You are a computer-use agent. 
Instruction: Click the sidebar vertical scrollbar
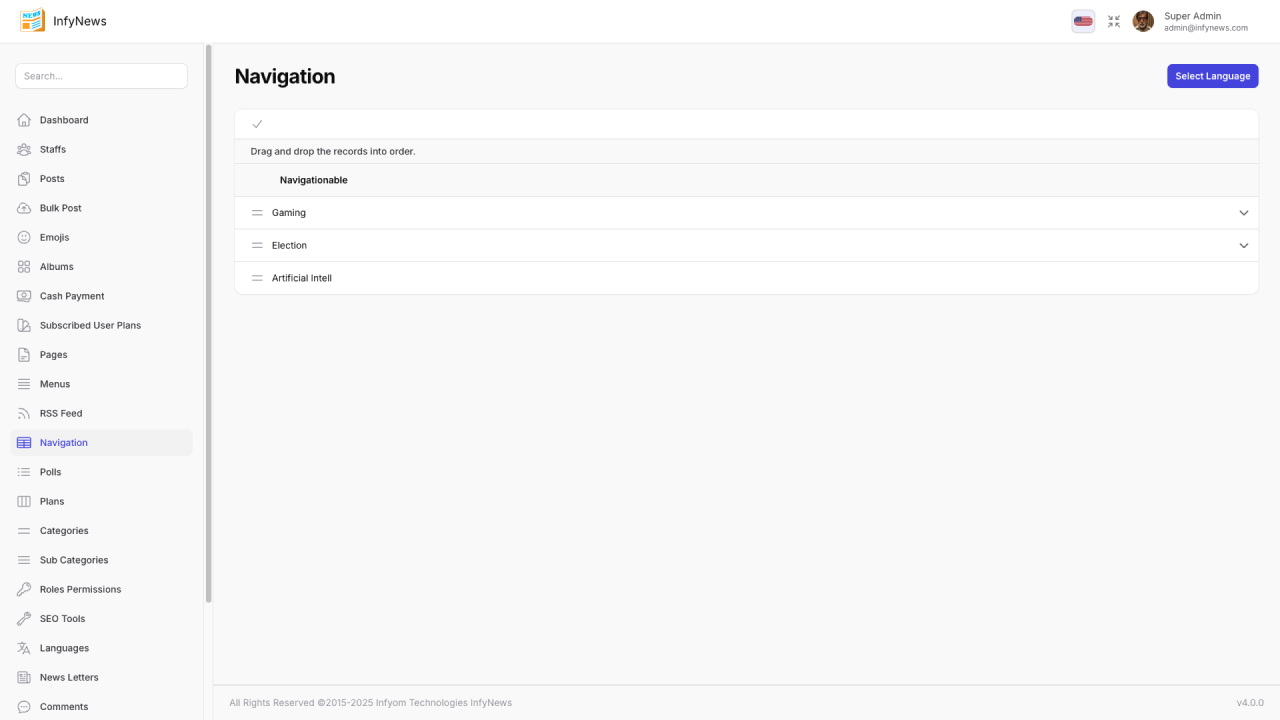click(208, 320)
